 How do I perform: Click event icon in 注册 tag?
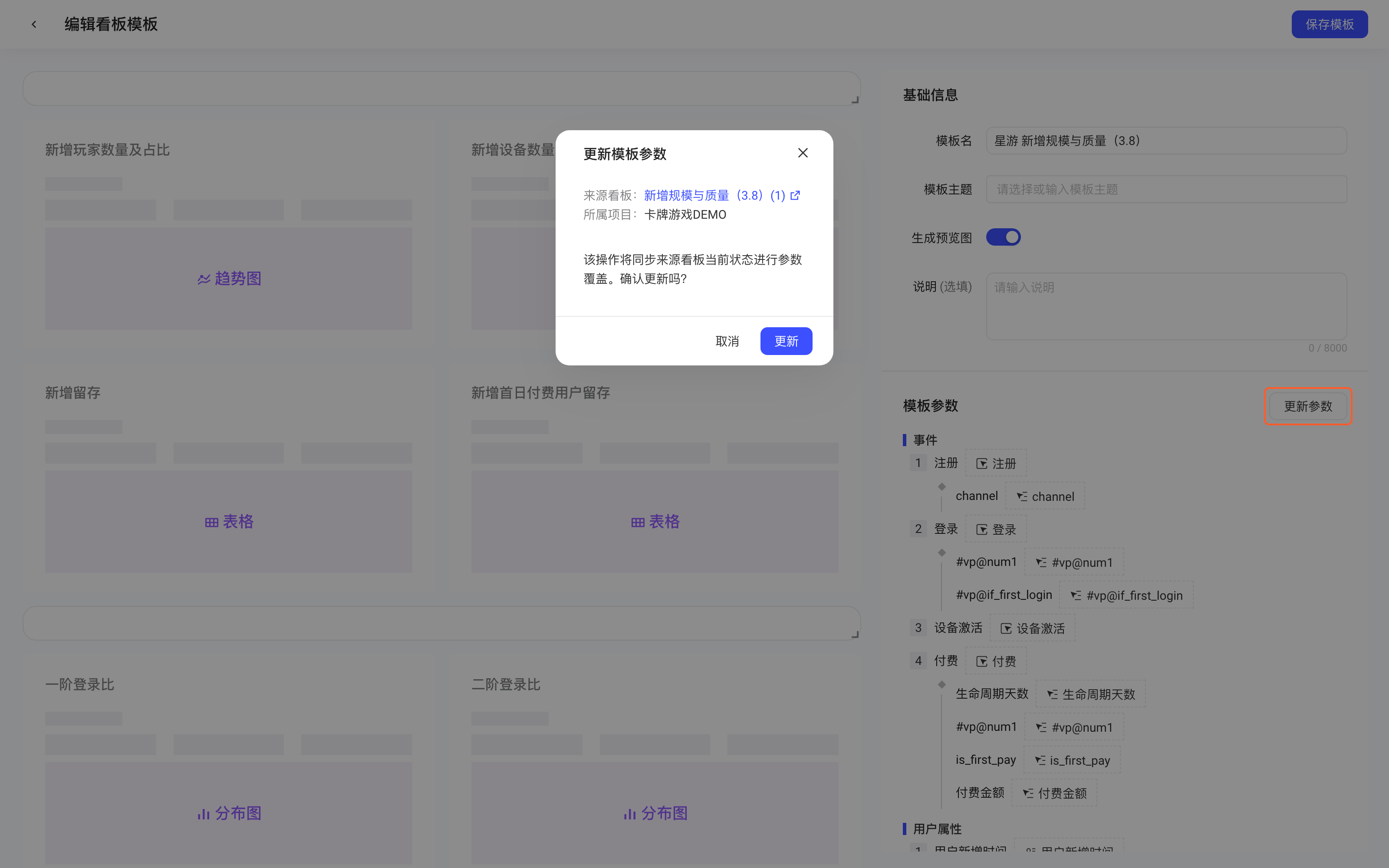coord(981,464)
